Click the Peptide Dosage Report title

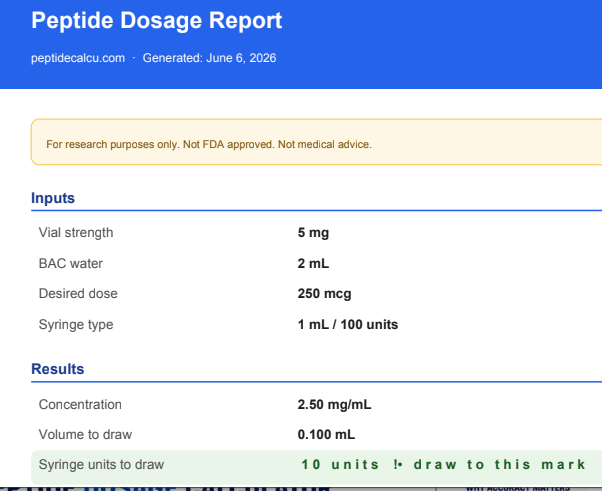tap(157, 20)
